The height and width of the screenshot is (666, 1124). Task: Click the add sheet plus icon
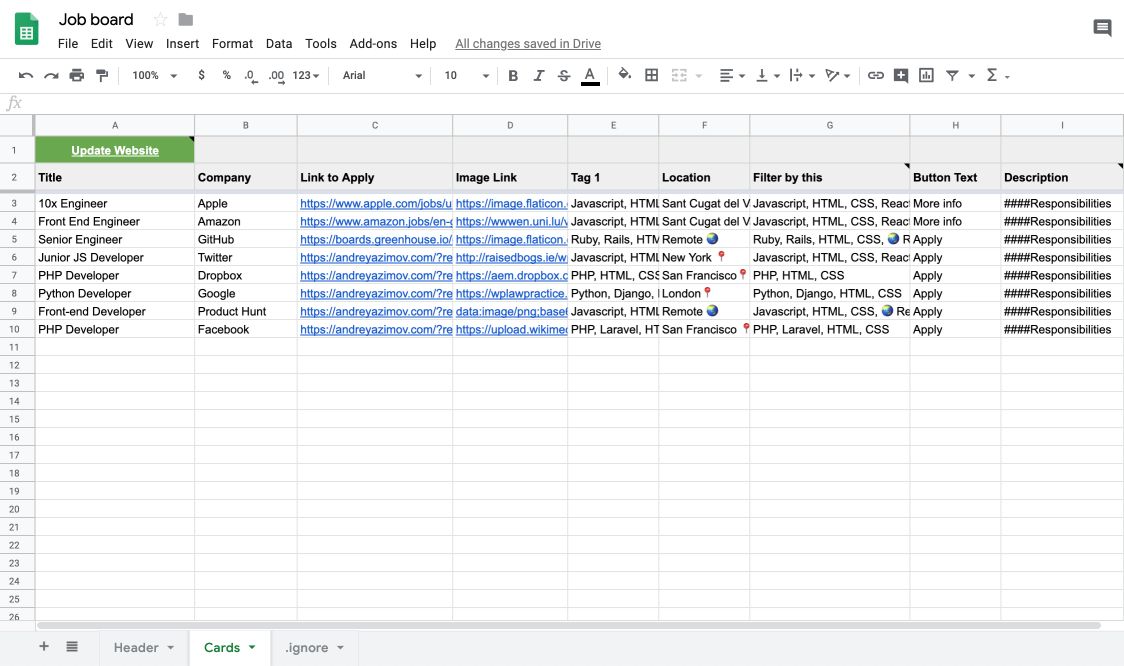pyautogui.click(x=43, y=647)
